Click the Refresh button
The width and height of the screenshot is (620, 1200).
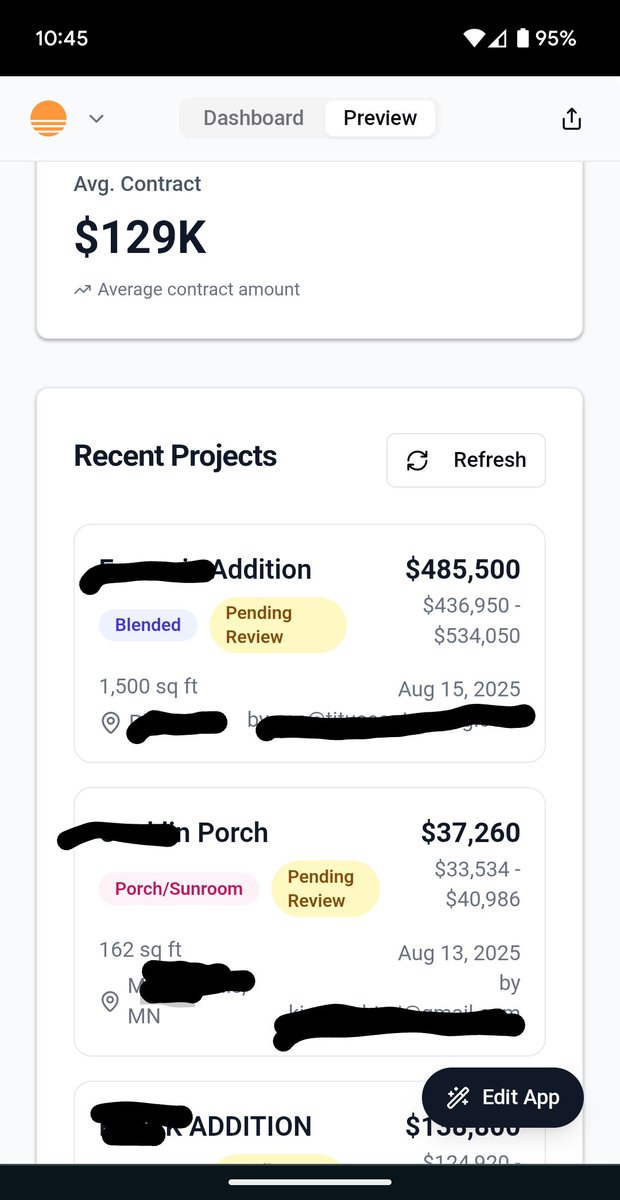click(466, 460)
